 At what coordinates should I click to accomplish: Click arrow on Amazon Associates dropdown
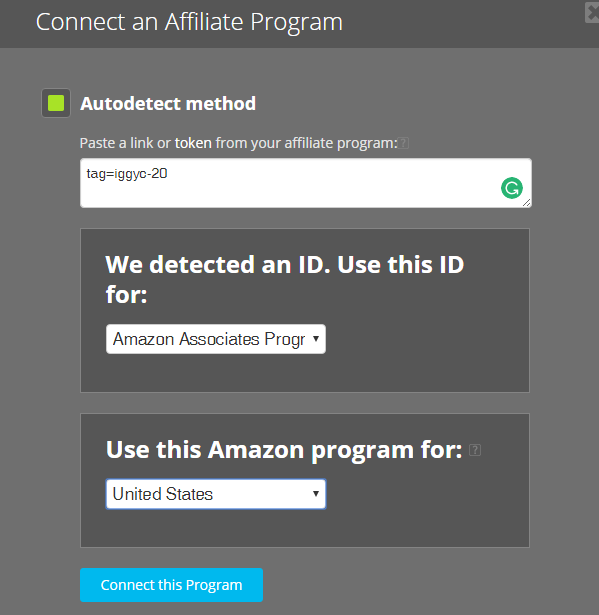pos(316,338)
